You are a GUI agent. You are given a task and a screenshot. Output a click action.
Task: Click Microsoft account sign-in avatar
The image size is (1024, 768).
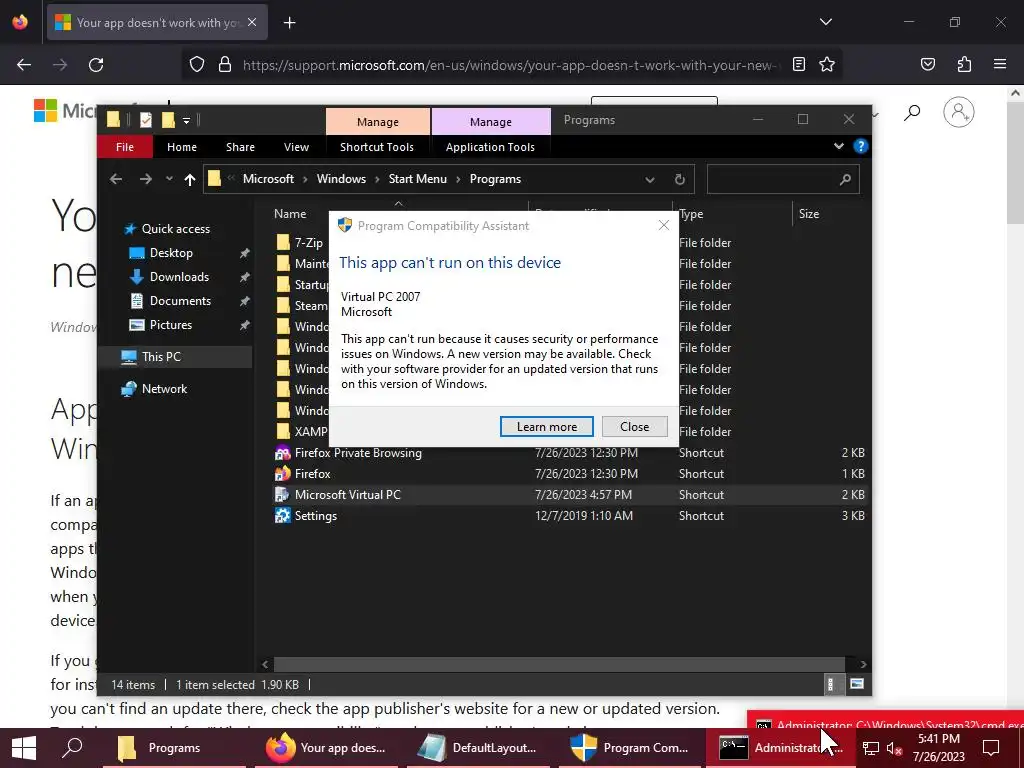coord(959,112)
